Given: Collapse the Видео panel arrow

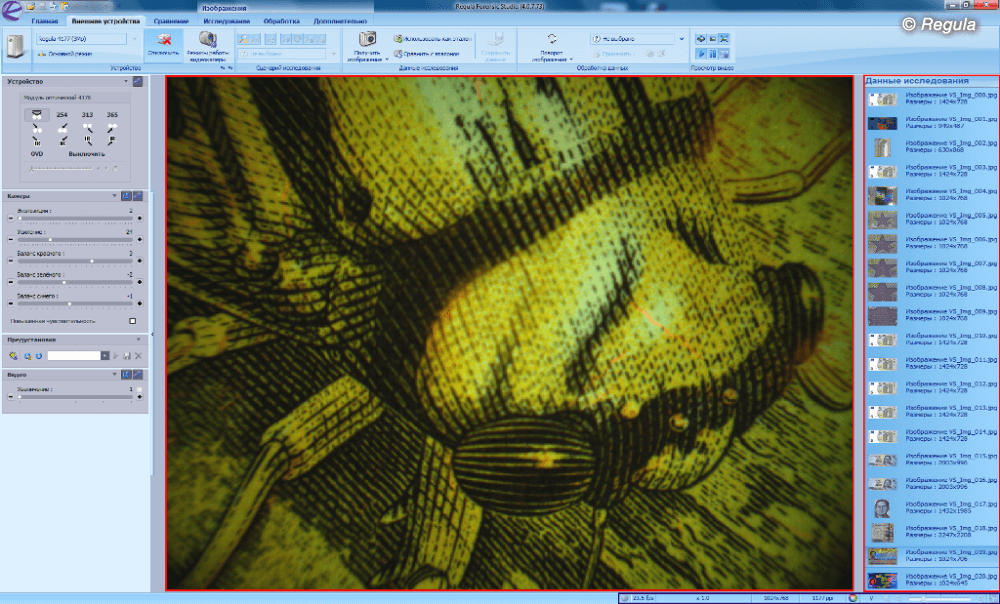Looking at the screenshot, I should (x=115, y=374).
